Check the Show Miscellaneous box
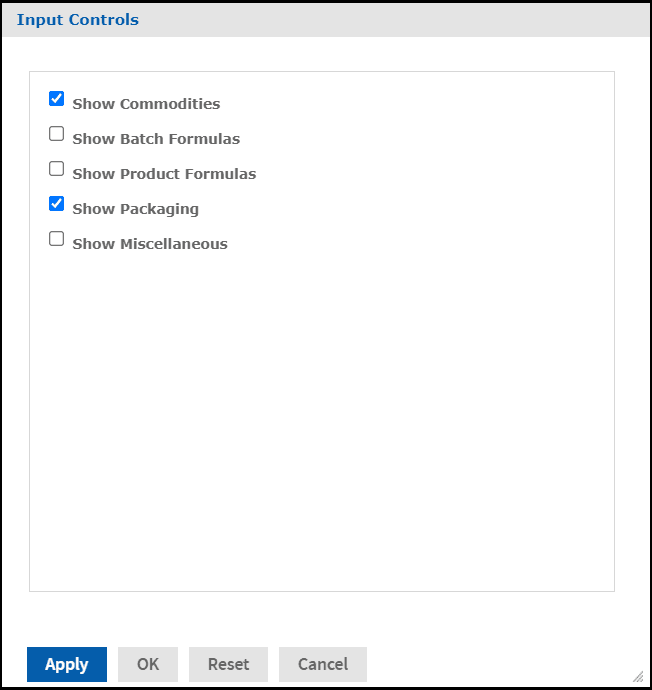This screenshot has width=652, height=690. tap(57, 239)
